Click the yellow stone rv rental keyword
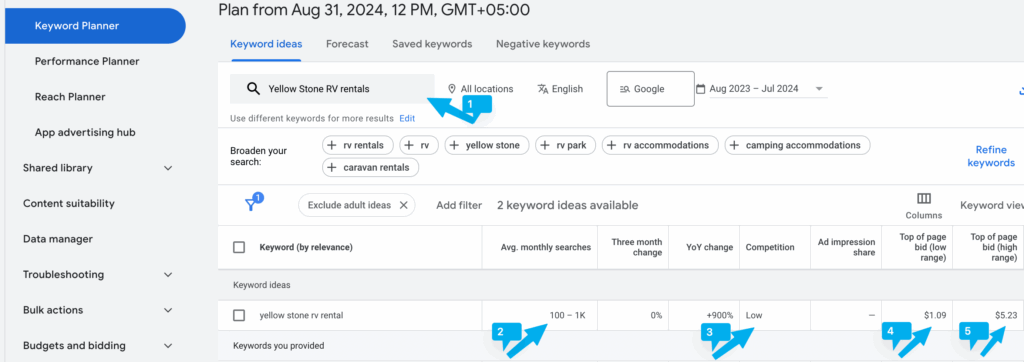The height and width of the screenshot is (362, 1024). click(x=301, y=316)
